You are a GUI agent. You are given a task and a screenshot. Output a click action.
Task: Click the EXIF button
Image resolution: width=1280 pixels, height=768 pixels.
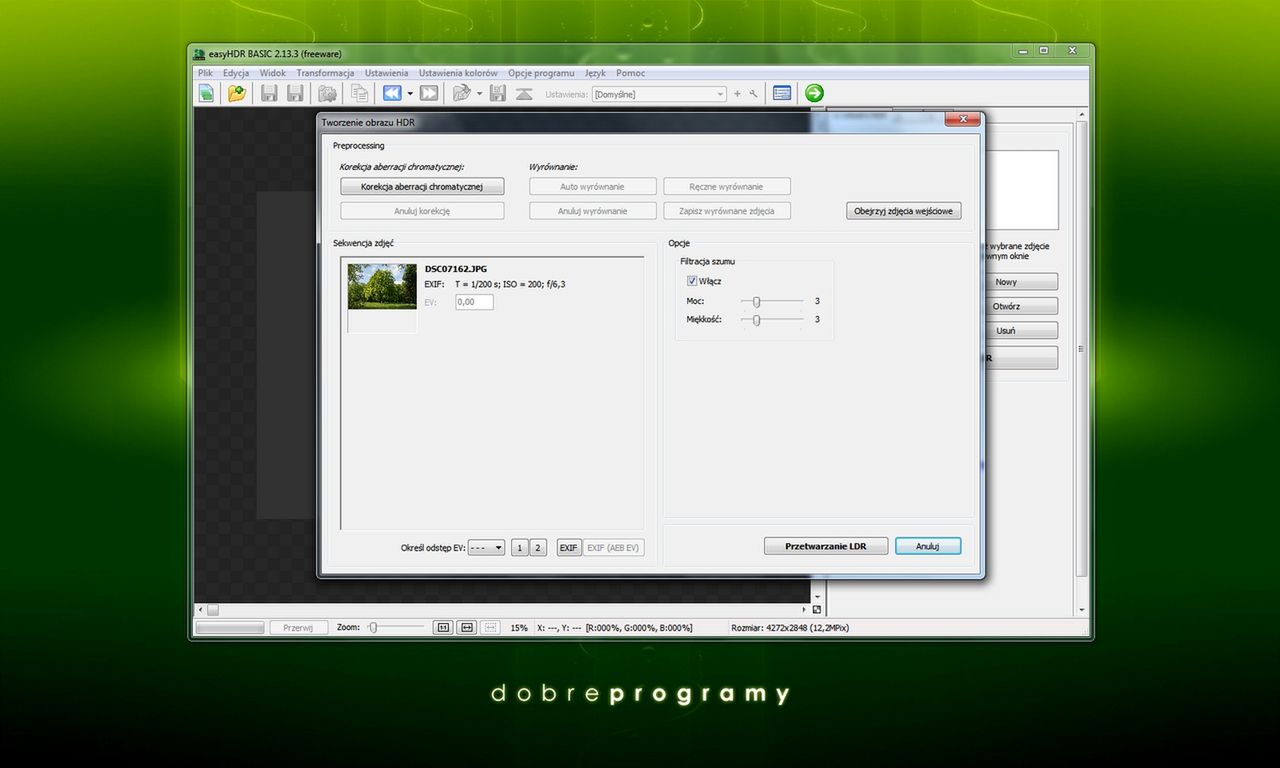pos(569,548)
